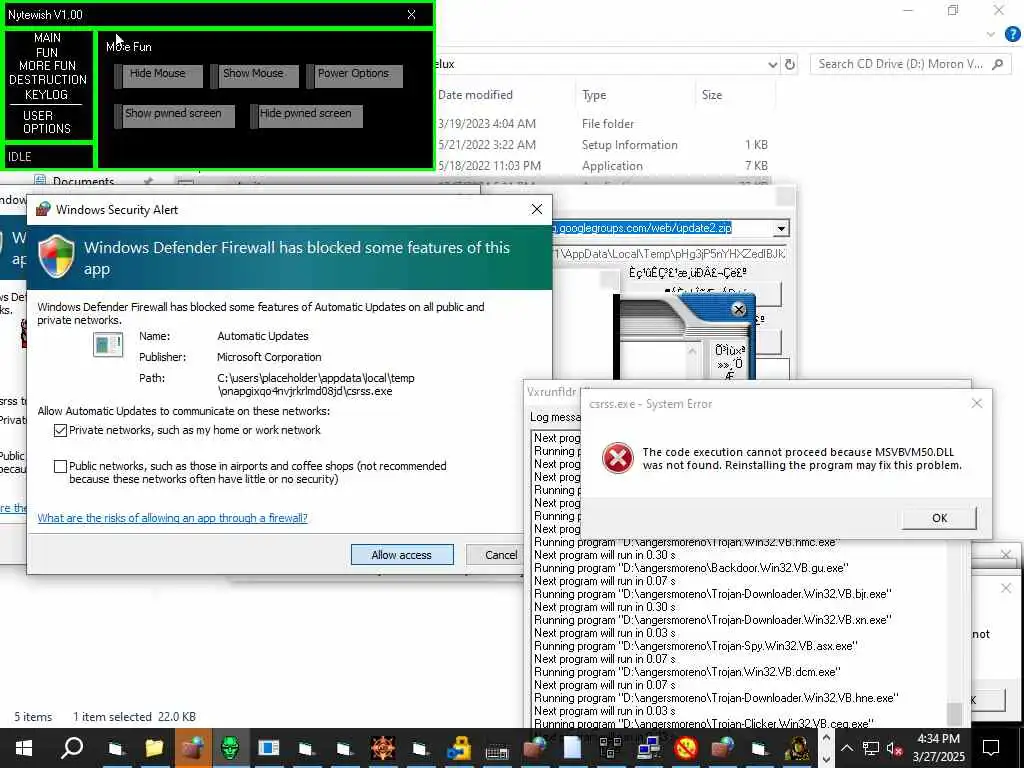Select MAIN in Nytewish menu
Viewport: 1024px width, 768px height.
47,38
